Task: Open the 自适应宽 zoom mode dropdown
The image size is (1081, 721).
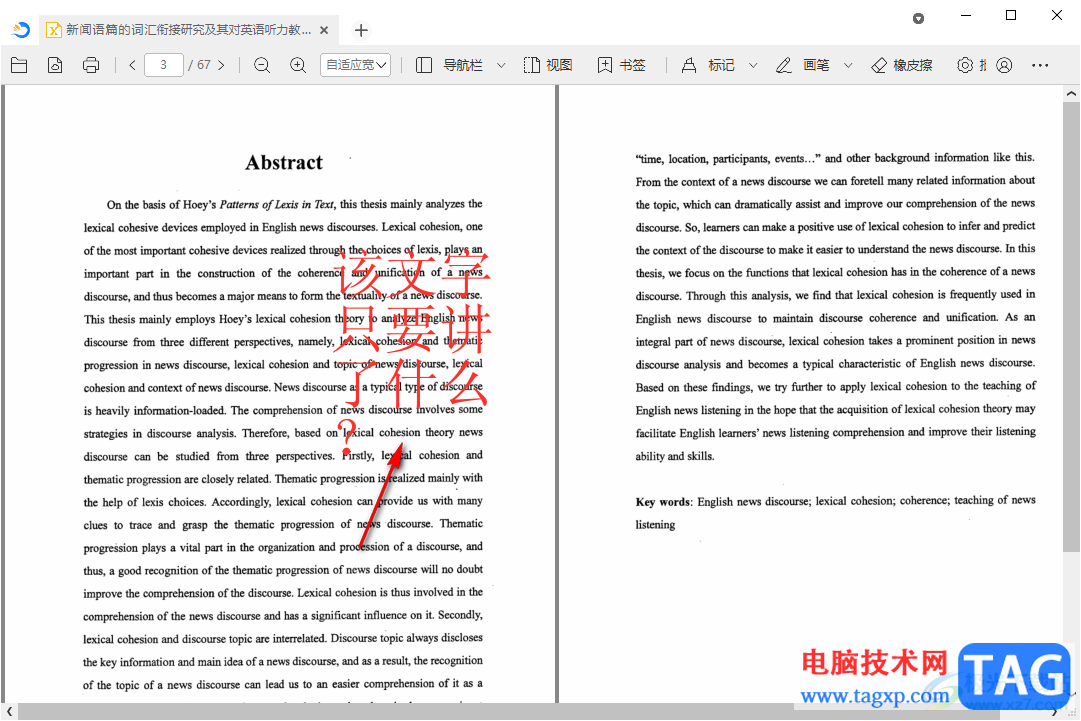Action: 356,65
